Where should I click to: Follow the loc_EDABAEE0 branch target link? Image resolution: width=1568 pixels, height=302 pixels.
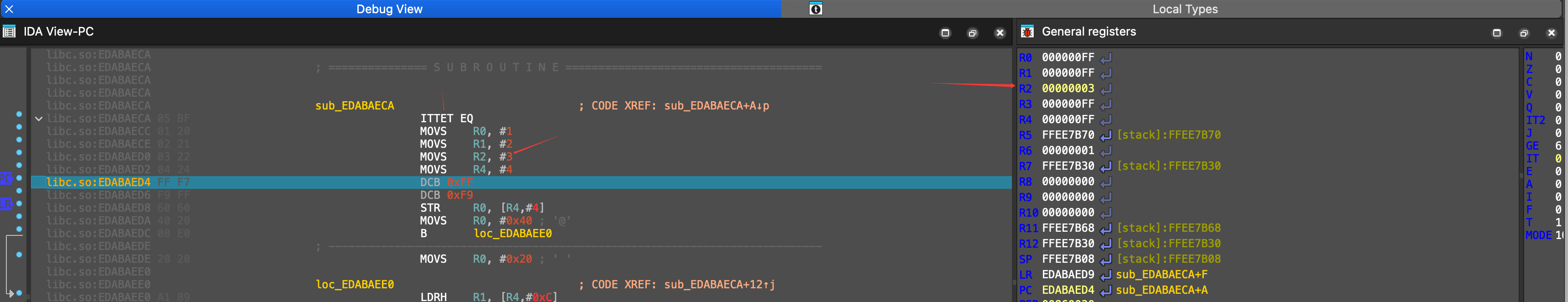512,234
